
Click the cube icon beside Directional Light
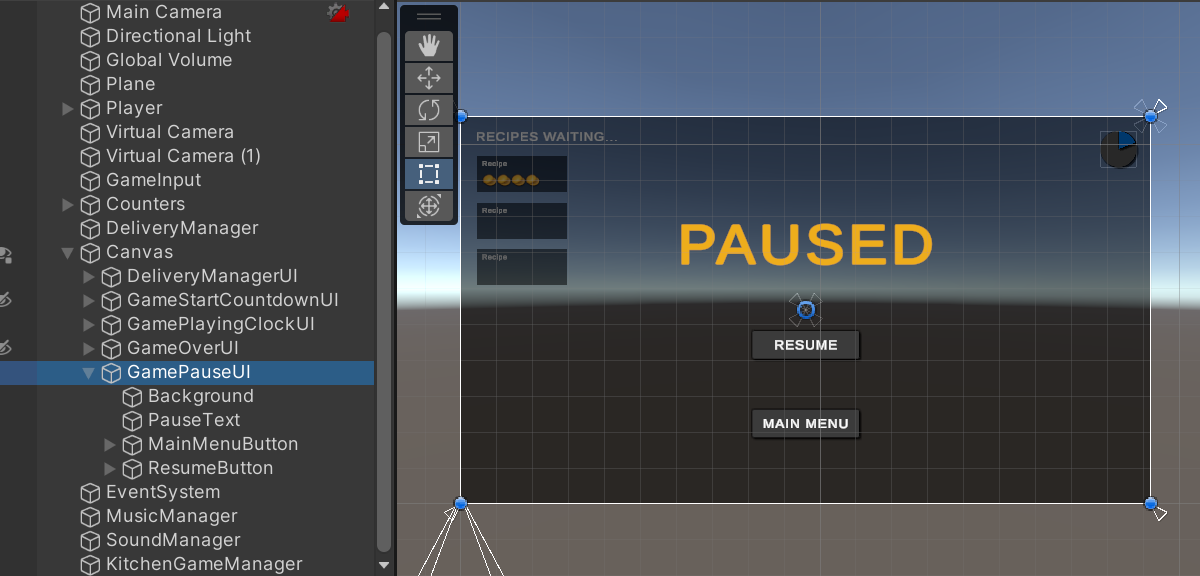click(x=88, y=36)
